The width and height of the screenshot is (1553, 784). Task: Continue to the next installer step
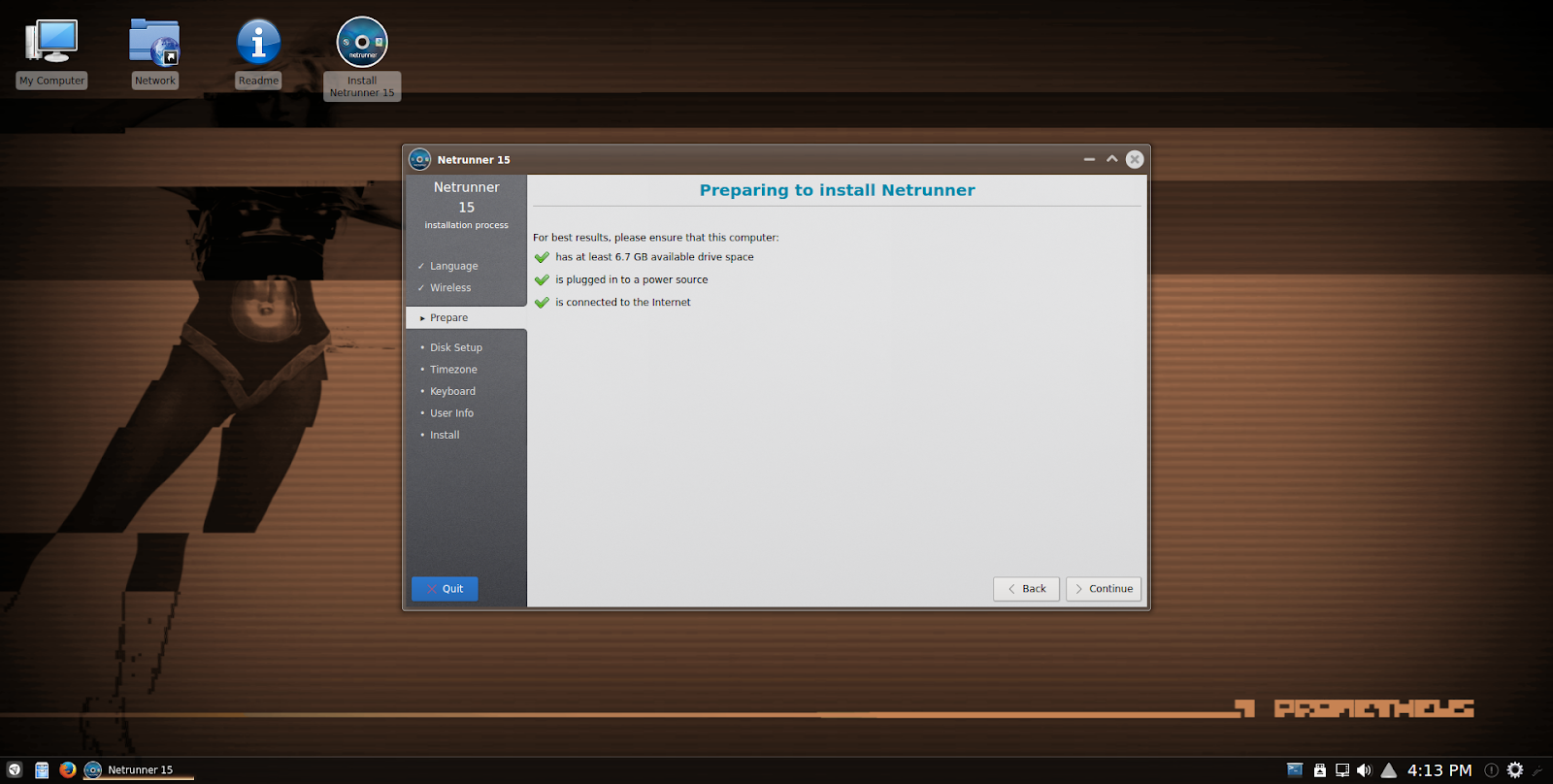coord(1104,589)
